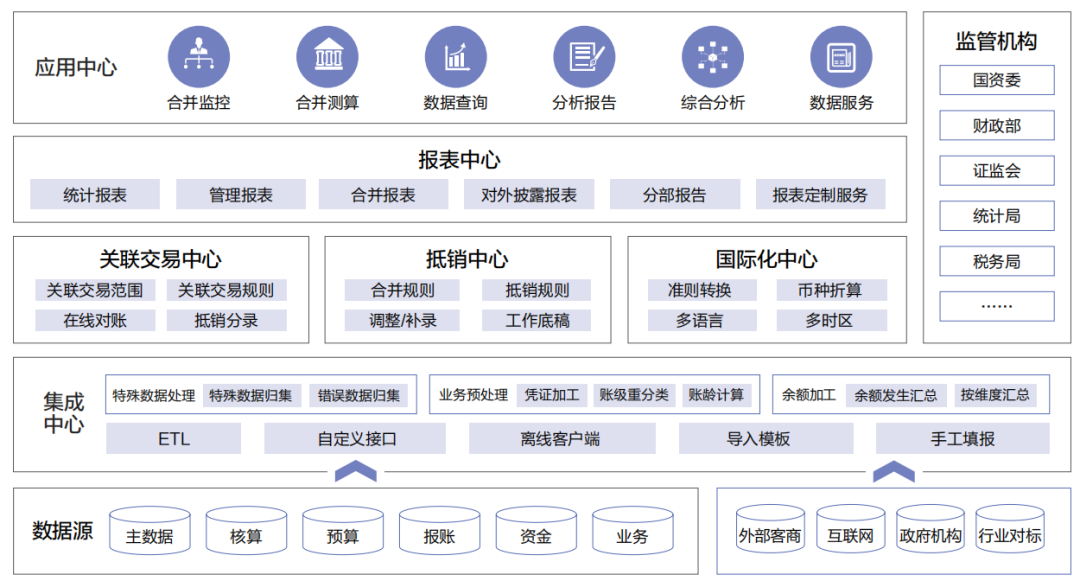Click the 抵销规则 item
1080x581 pixels.
point(536,290)
